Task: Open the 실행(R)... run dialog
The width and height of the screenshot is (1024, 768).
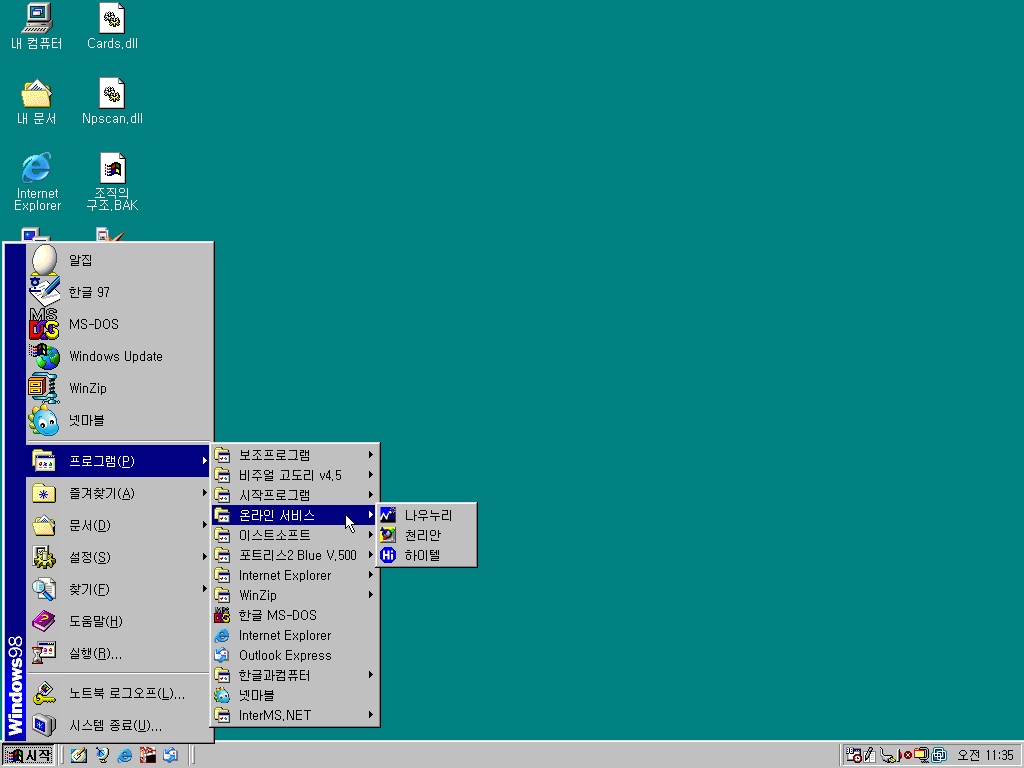Action: click(120, 653)
